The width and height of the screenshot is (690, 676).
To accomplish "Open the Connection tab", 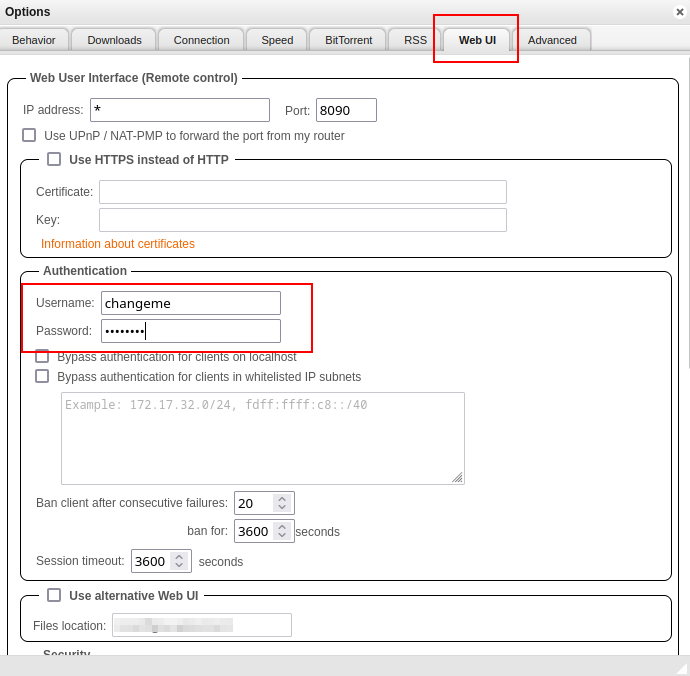I will [x=202, y=40].
